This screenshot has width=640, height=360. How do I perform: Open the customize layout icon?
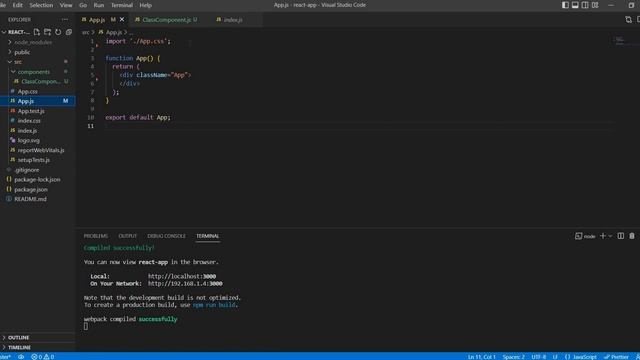(x=595, y=5)
